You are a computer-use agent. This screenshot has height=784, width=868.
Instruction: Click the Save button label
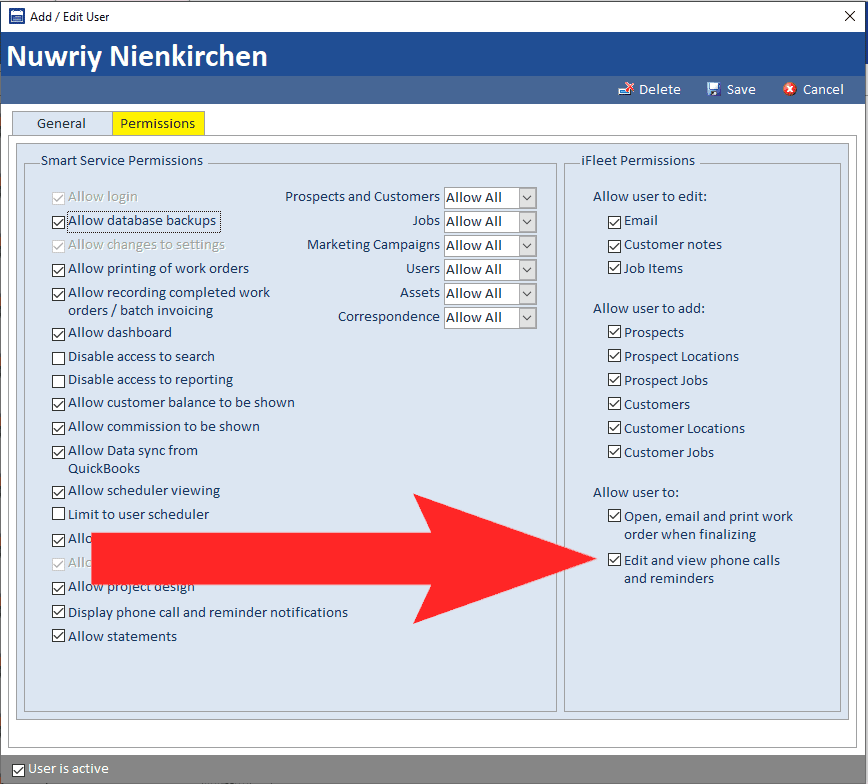pyautogui.click(x=741, y=90)
